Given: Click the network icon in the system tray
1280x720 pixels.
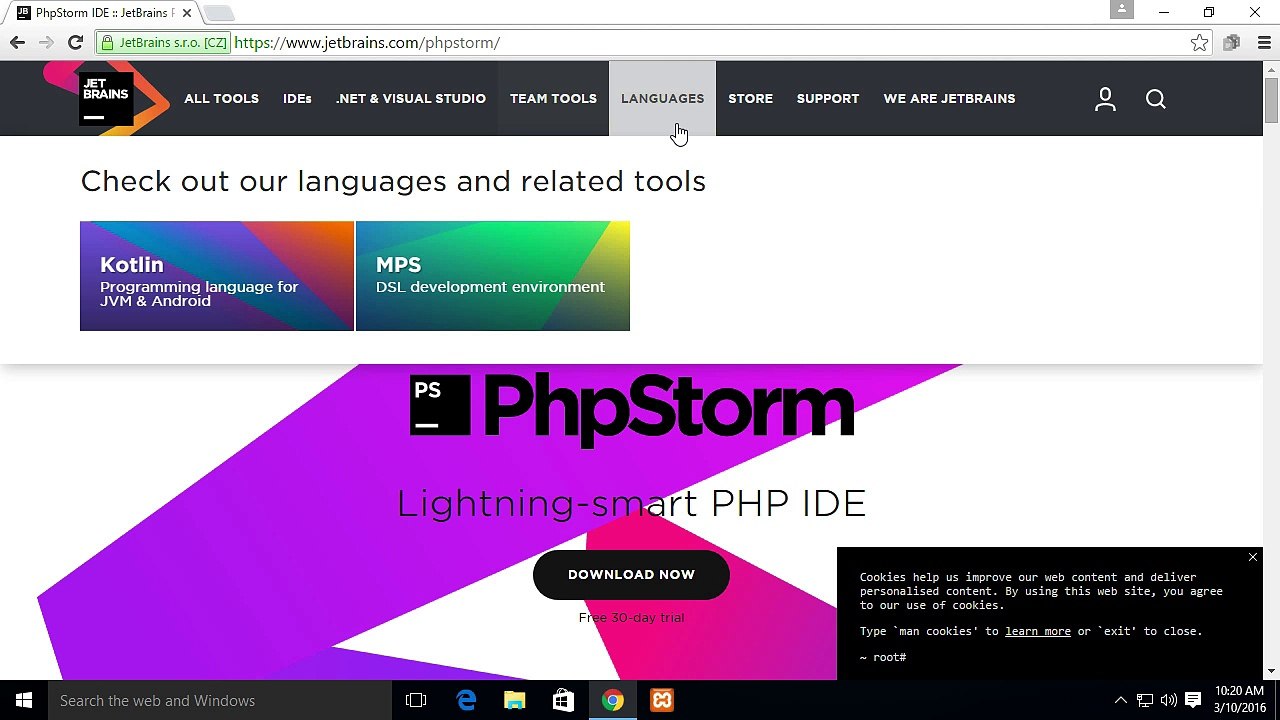Looking at the screenshot, I should click(1145, 701).
